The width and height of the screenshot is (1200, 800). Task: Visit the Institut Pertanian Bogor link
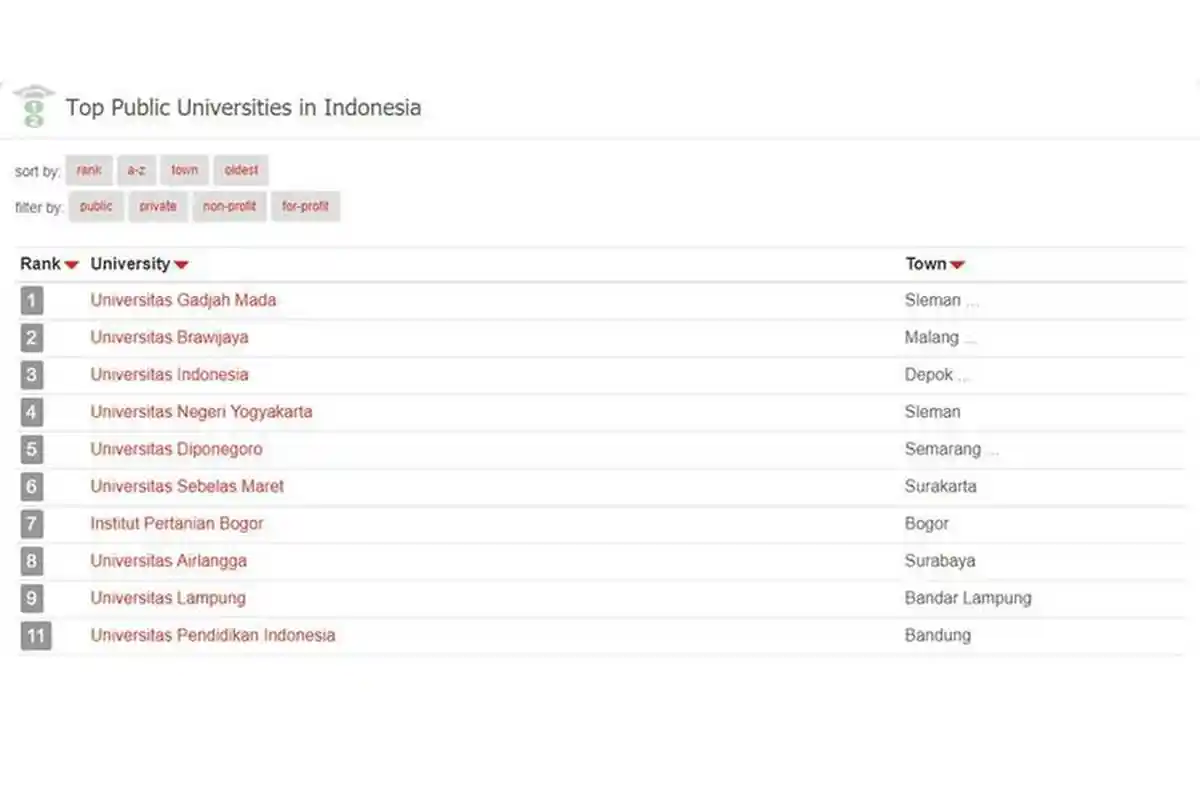[177, 524]
